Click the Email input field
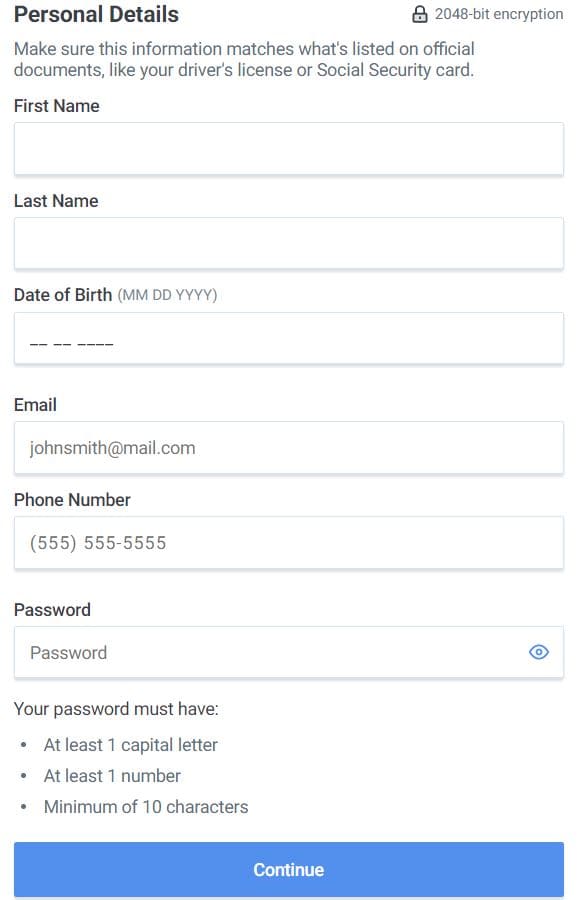 pos(289,448)
